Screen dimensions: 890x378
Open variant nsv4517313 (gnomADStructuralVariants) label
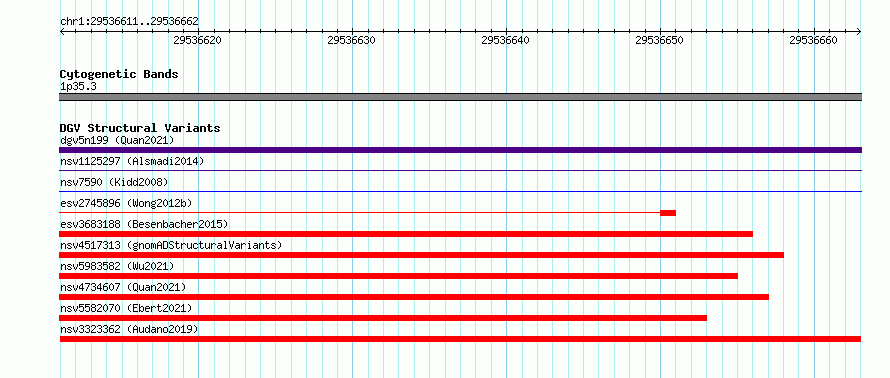pos(171,245)
